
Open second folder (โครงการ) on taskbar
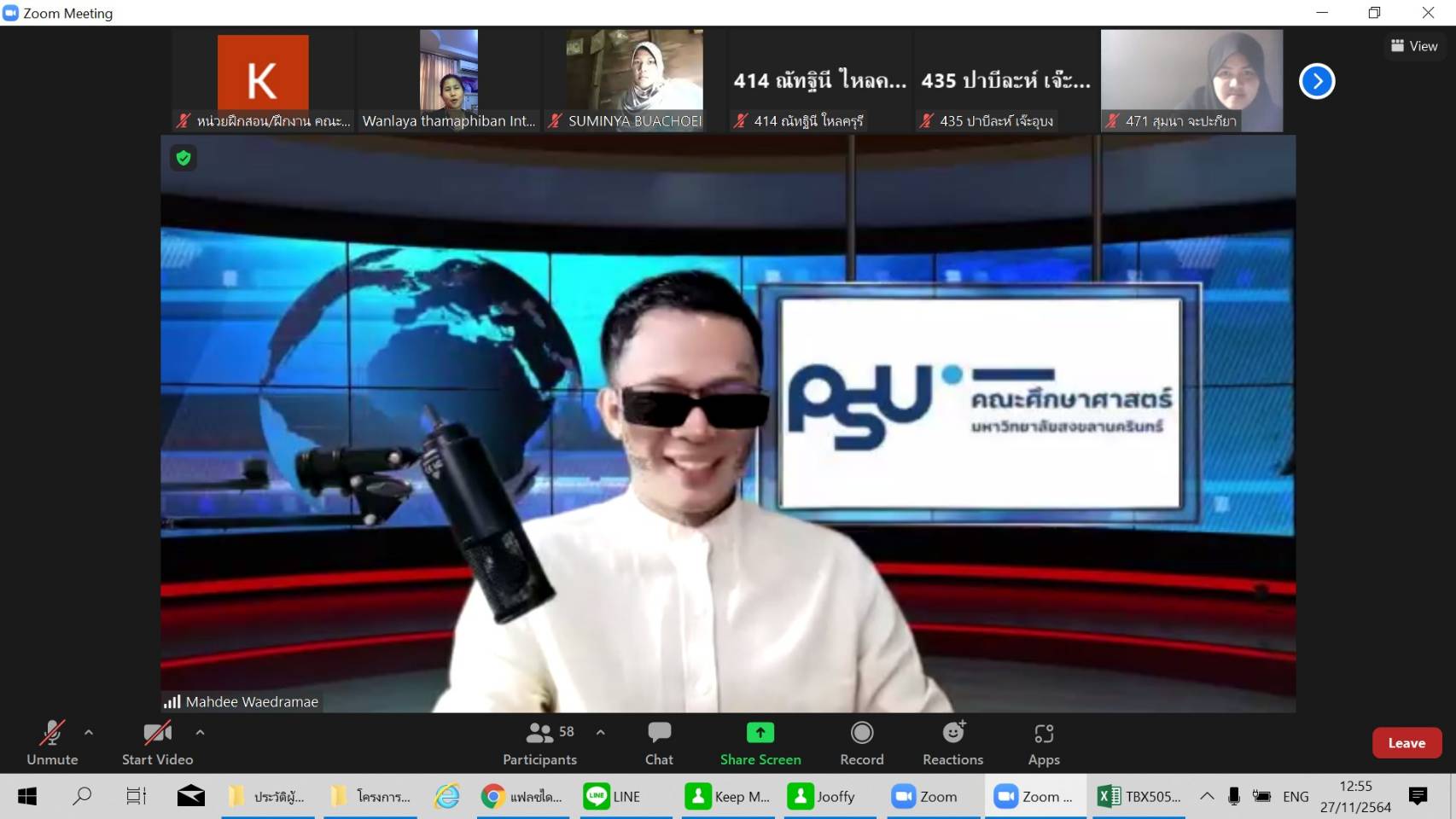pos(370,797)
